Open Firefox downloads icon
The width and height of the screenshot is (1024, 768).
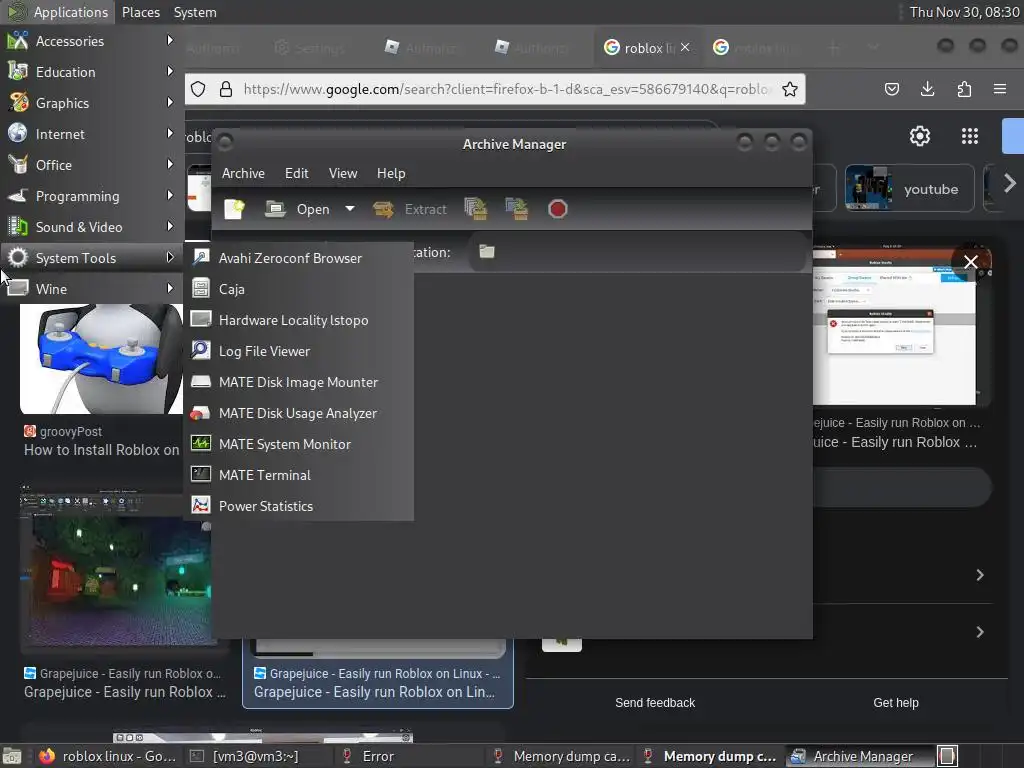[927, 89]
